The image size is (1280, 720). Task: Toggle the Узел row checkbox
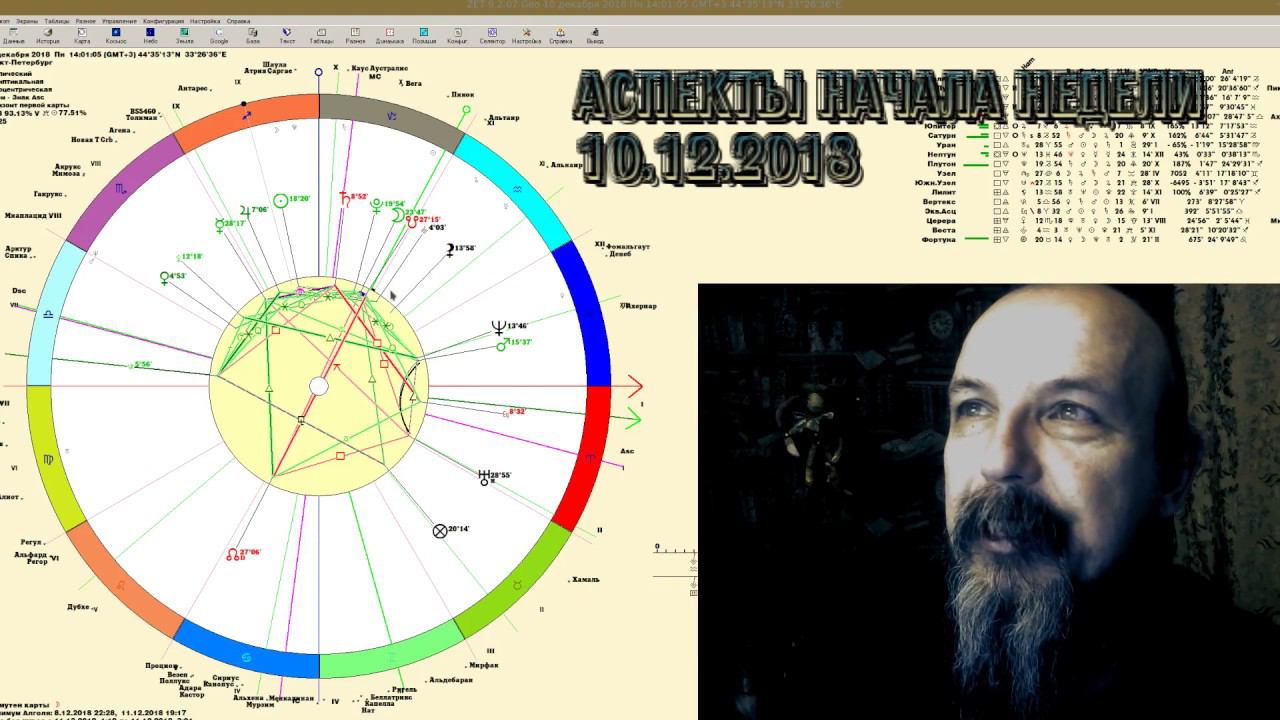point(996,174)
